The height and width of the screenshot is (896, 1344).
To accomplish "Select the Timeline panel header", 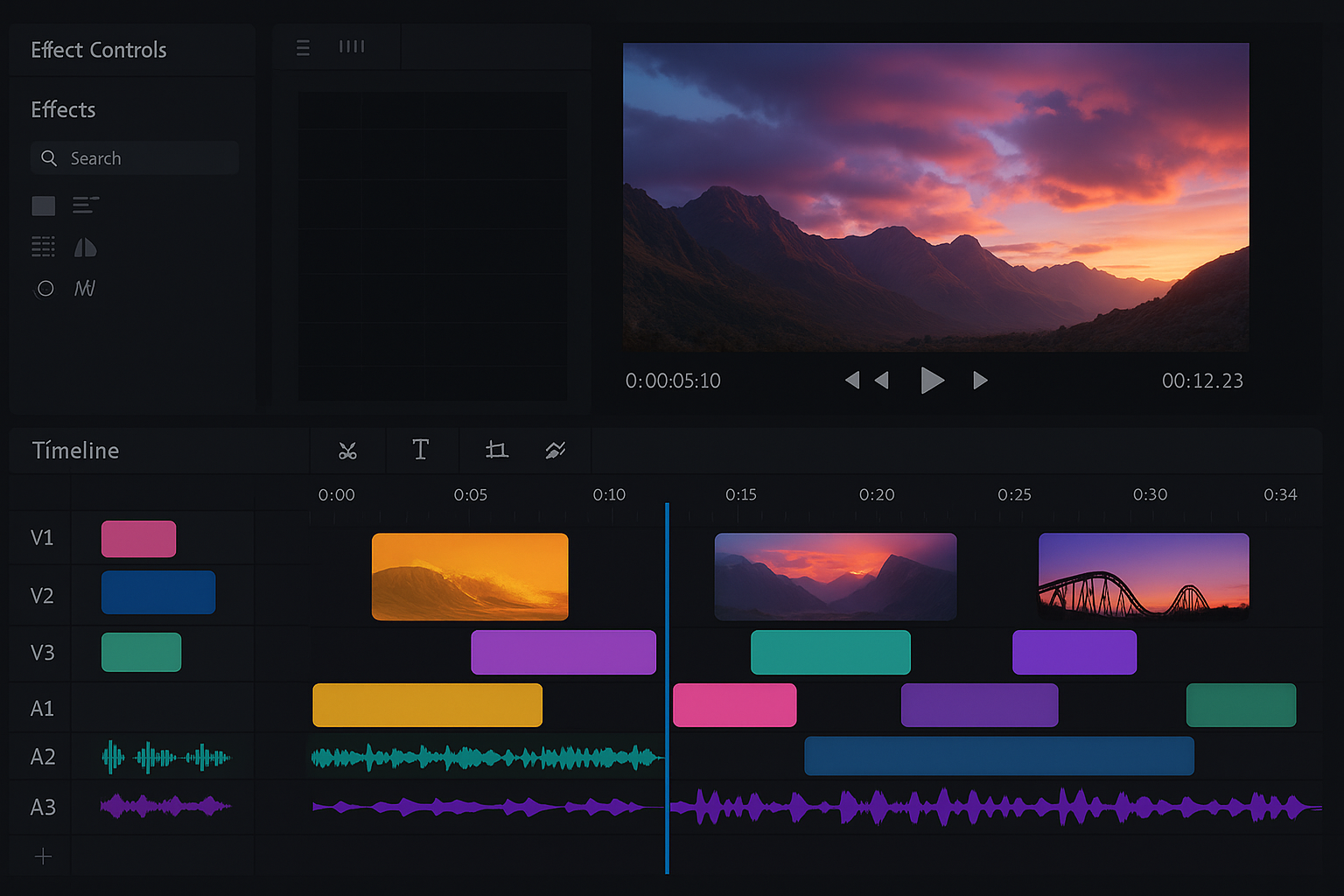I will pyautogui.click(x=75, y=451).
